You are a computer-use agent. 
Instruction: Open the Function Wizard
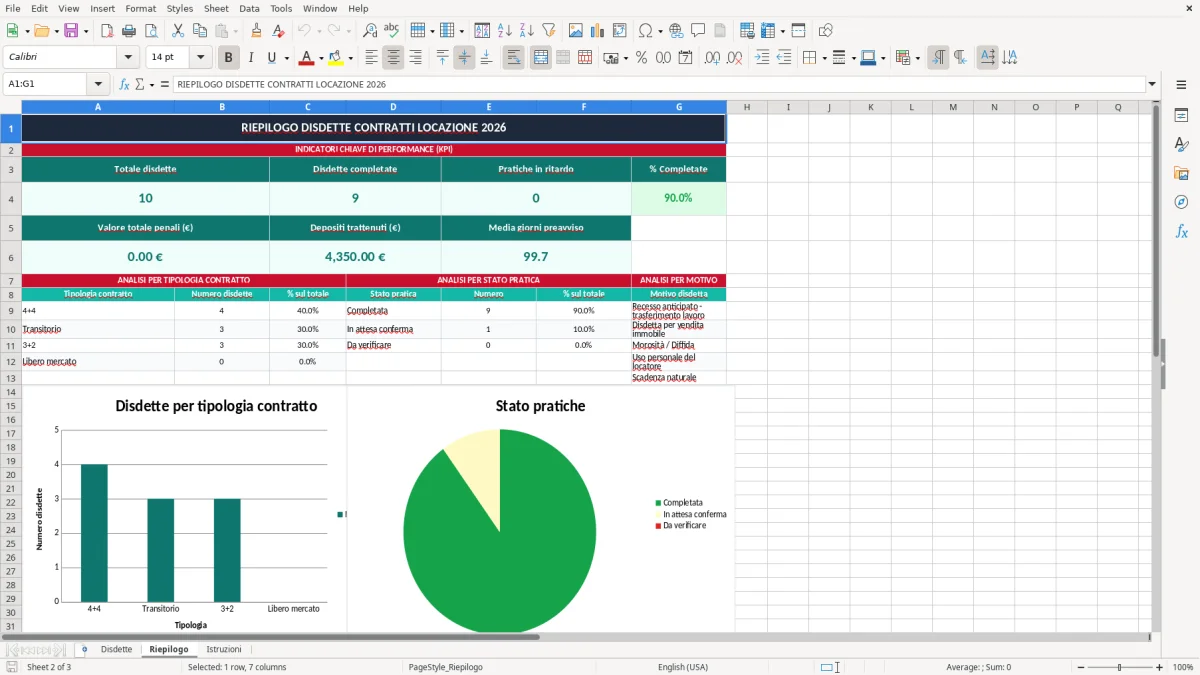(x=125, y=85)
